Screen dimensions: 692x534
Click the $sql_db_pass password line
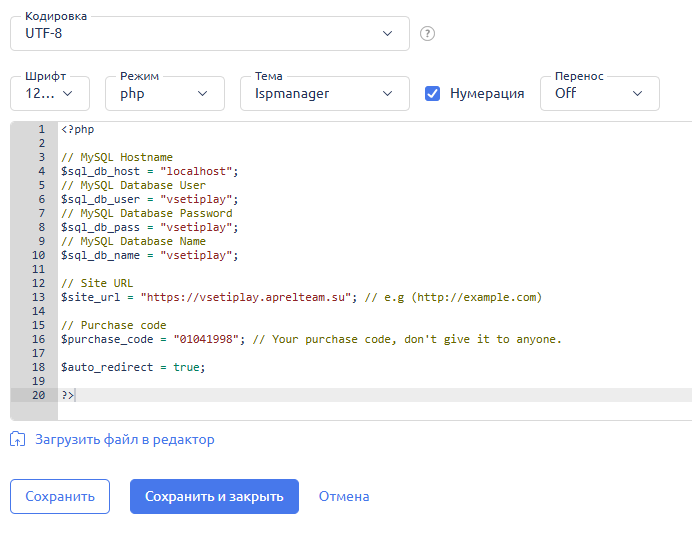click(x=150, y=227)
